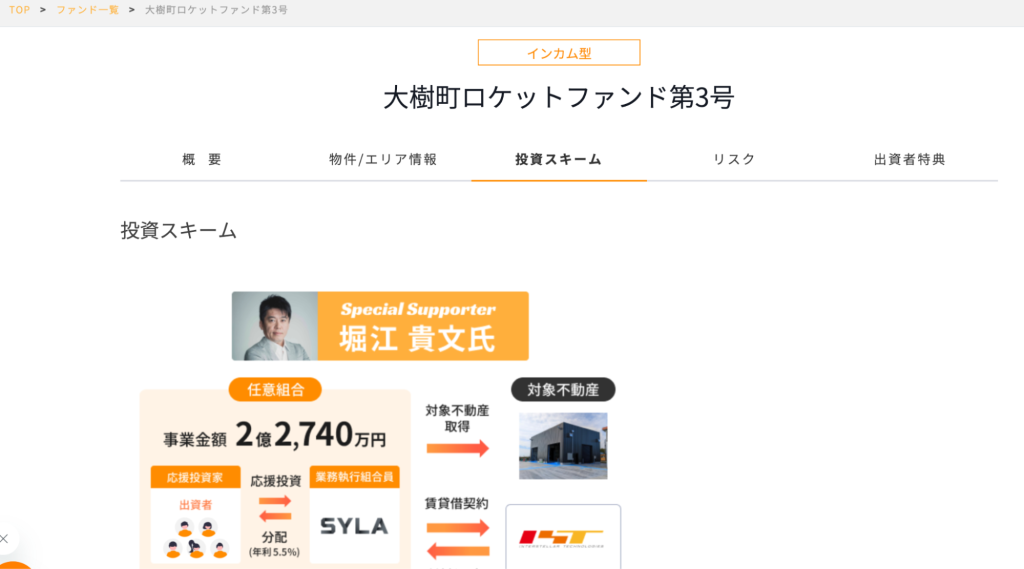Click the target property building photo
1024x569 pixels.
coord(563,446)
